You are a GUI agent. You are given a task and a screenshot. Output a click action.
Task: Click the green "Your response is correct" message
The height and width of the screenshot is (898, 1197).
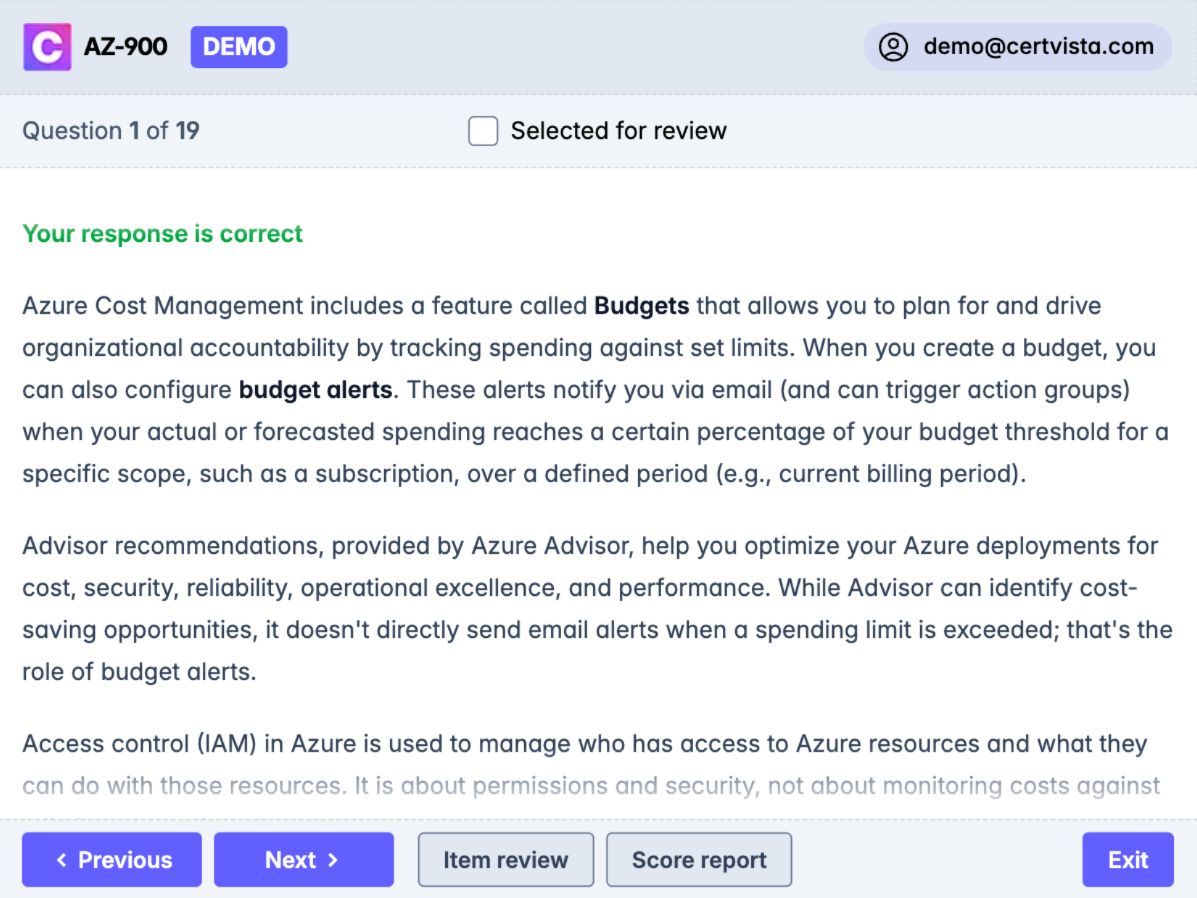click(162, 234)
